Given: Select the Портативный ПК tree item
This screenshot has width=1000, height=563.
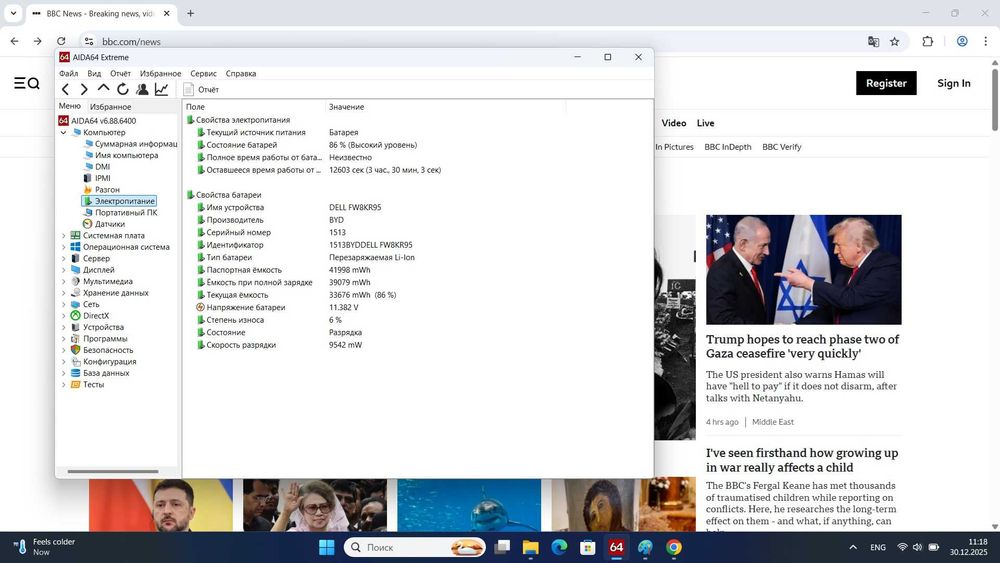Looking at the screenshot, I should (x=121, y=213).
